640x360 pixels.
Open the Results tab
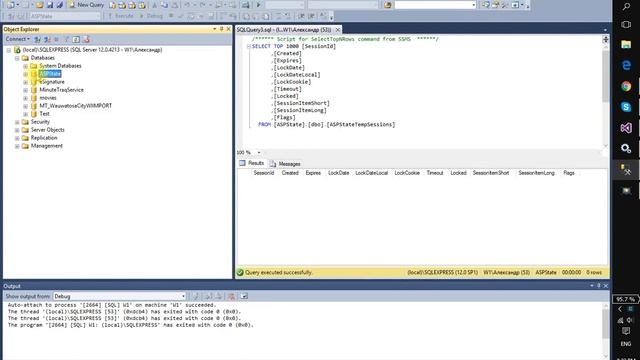(x=252, y=163)
